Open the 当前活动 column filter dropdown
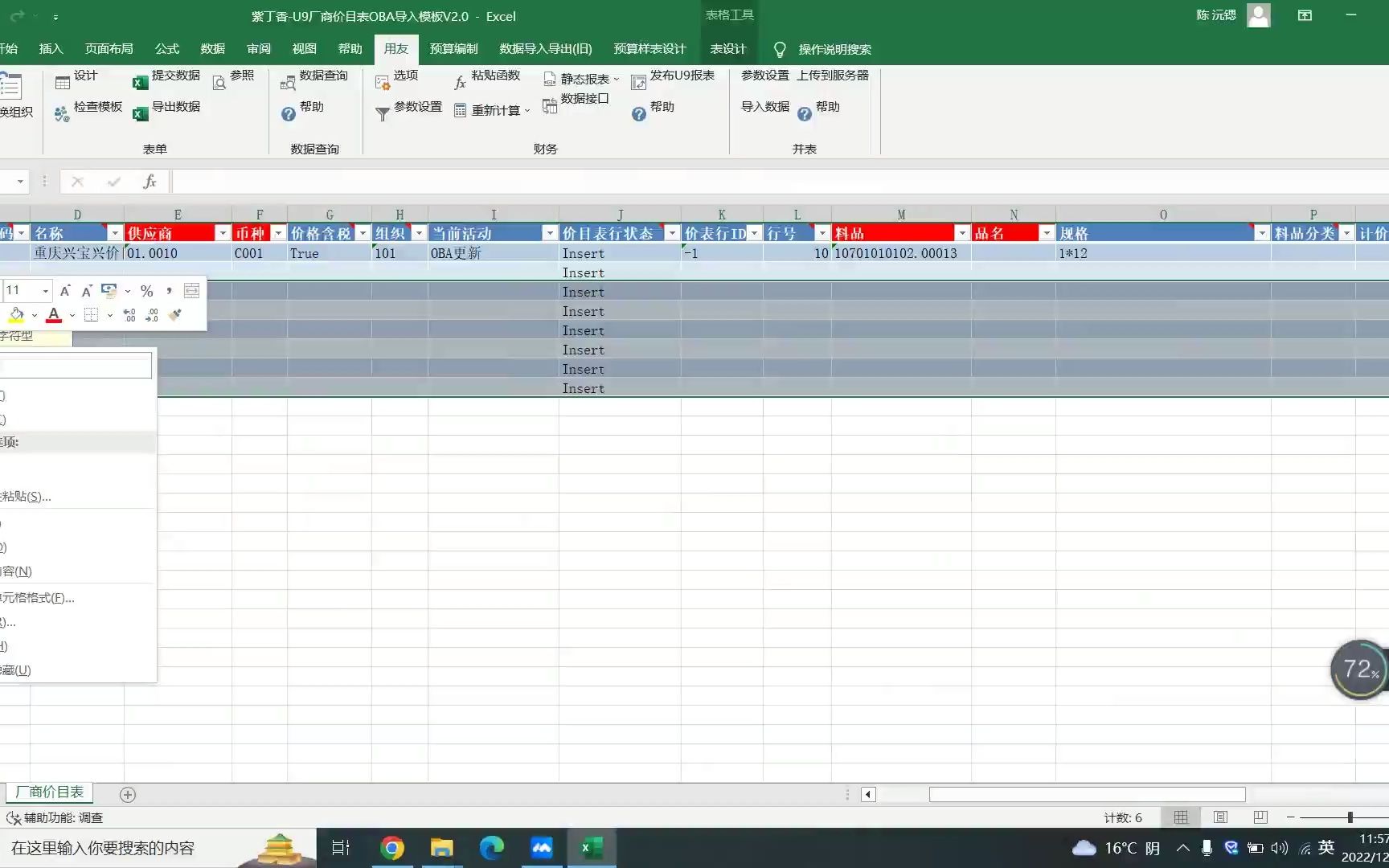Viewport: 1389px width, 868px height. [550, 233]
